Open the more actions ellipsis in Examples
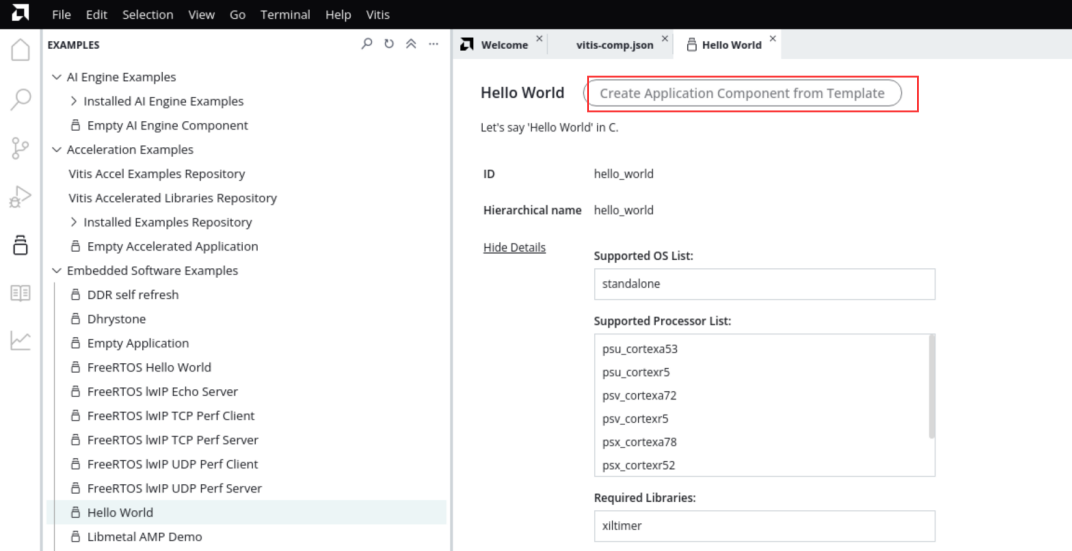 pos(433,44)
